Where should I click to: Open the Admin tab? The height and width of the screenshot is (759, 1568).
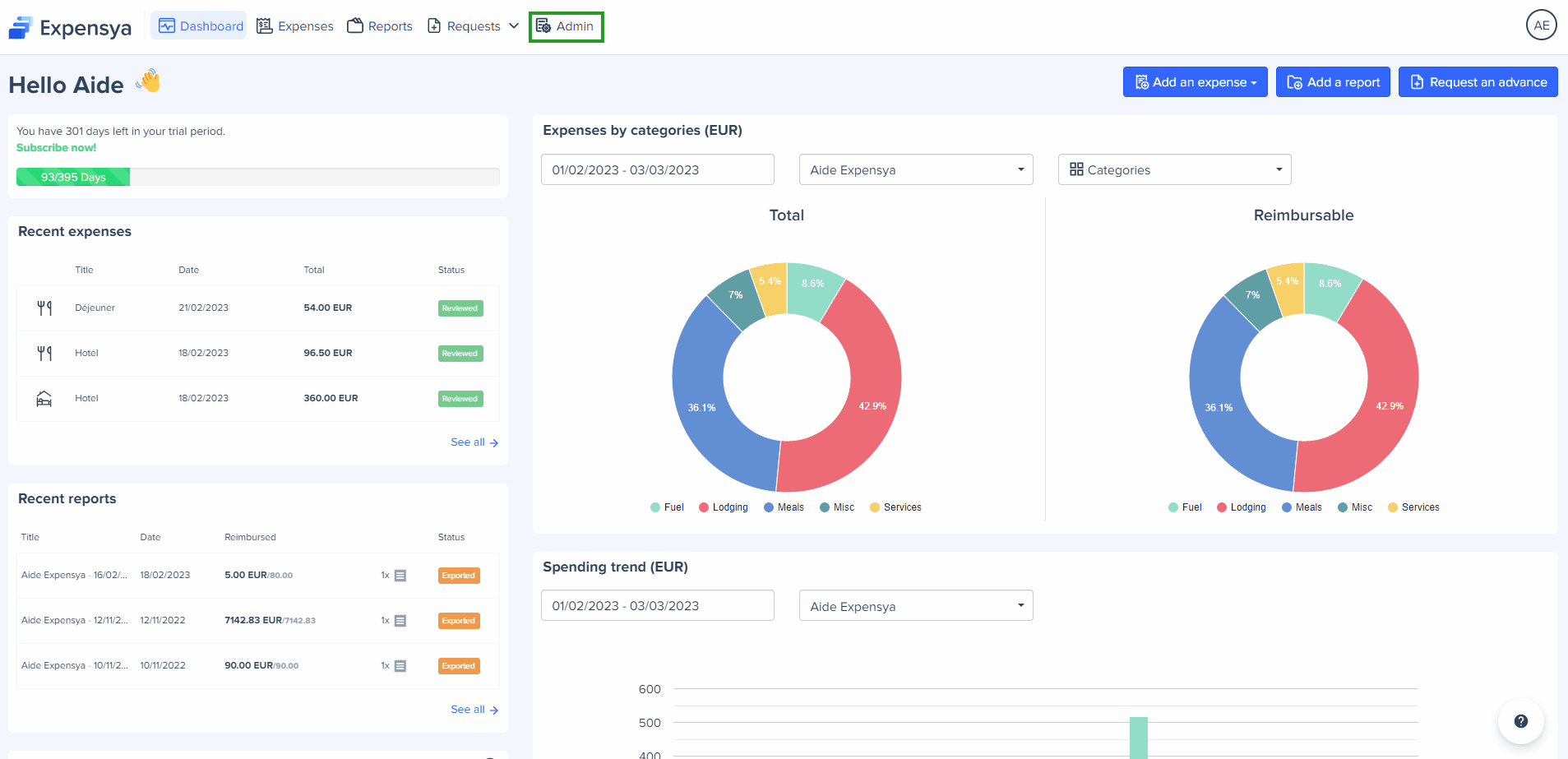(x=566, y=26)
